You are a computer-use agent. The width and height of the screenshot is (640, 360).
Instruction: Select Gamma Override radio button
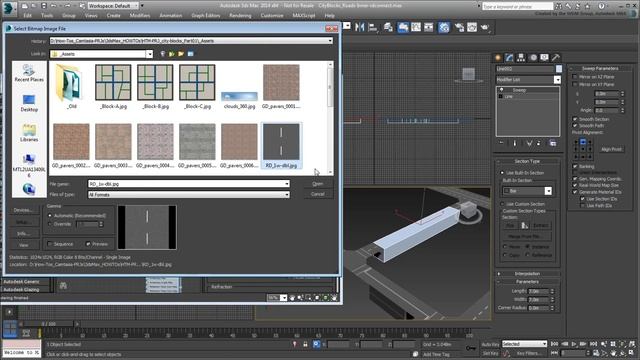[50, 224]
